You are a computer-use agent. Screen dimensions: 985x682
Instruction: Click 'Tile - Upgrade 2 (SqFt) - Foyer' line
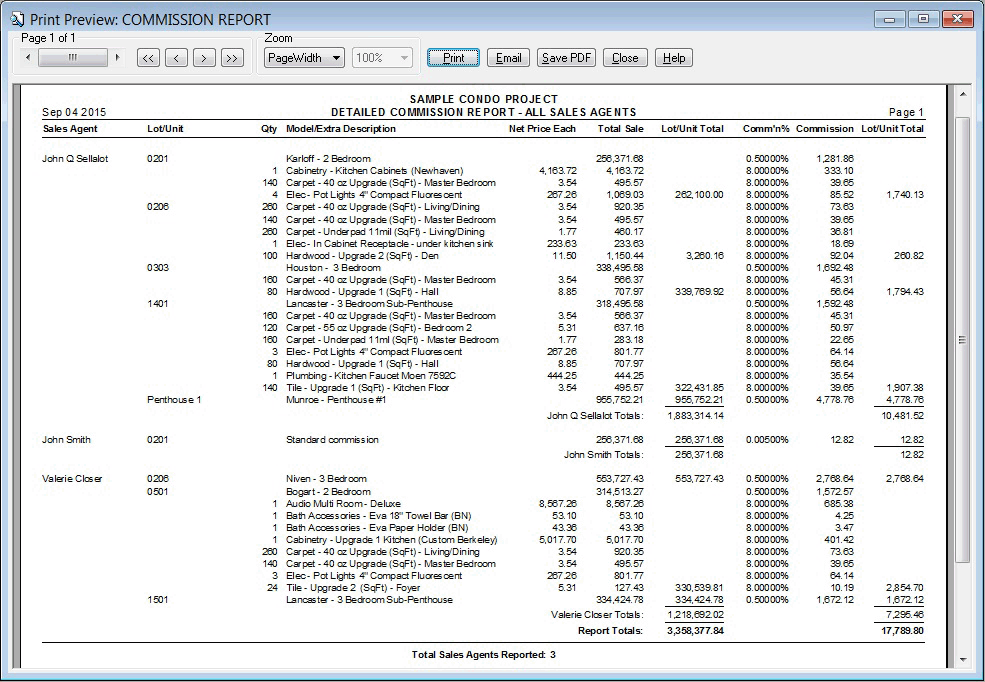(x=353, y=588)
